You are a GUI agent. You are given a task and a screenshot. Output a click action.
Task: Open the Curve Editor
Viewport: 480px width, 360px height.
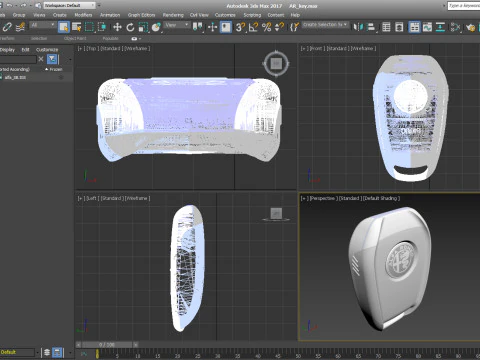tap(427, 27)
